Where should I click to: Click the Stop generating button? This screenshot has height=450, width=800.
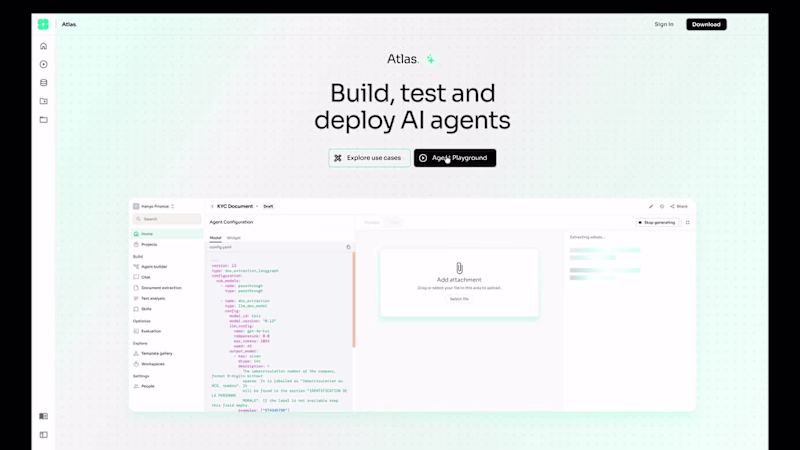point(657,222)
